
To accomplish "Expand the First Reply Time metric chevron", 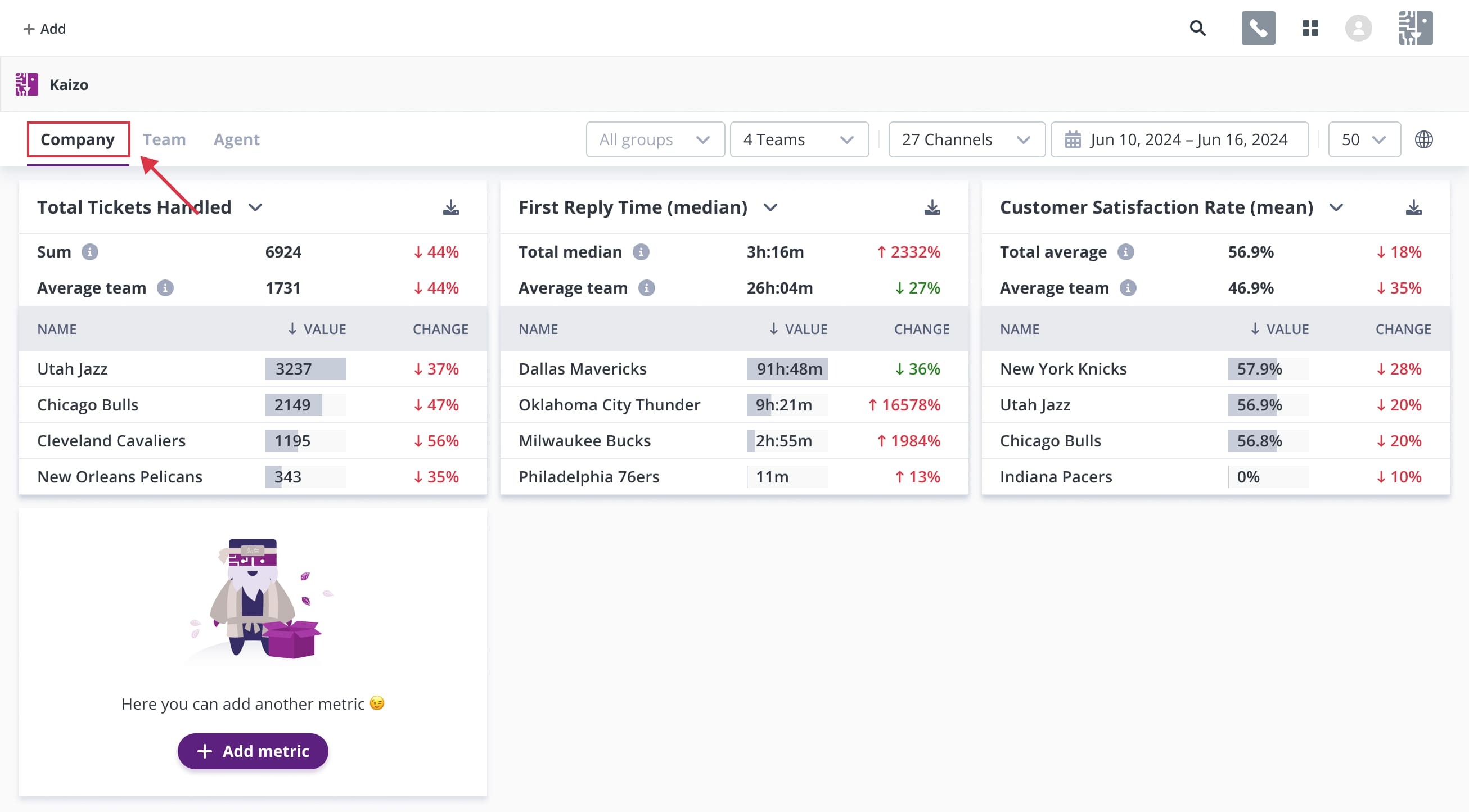I will point(771,207).
